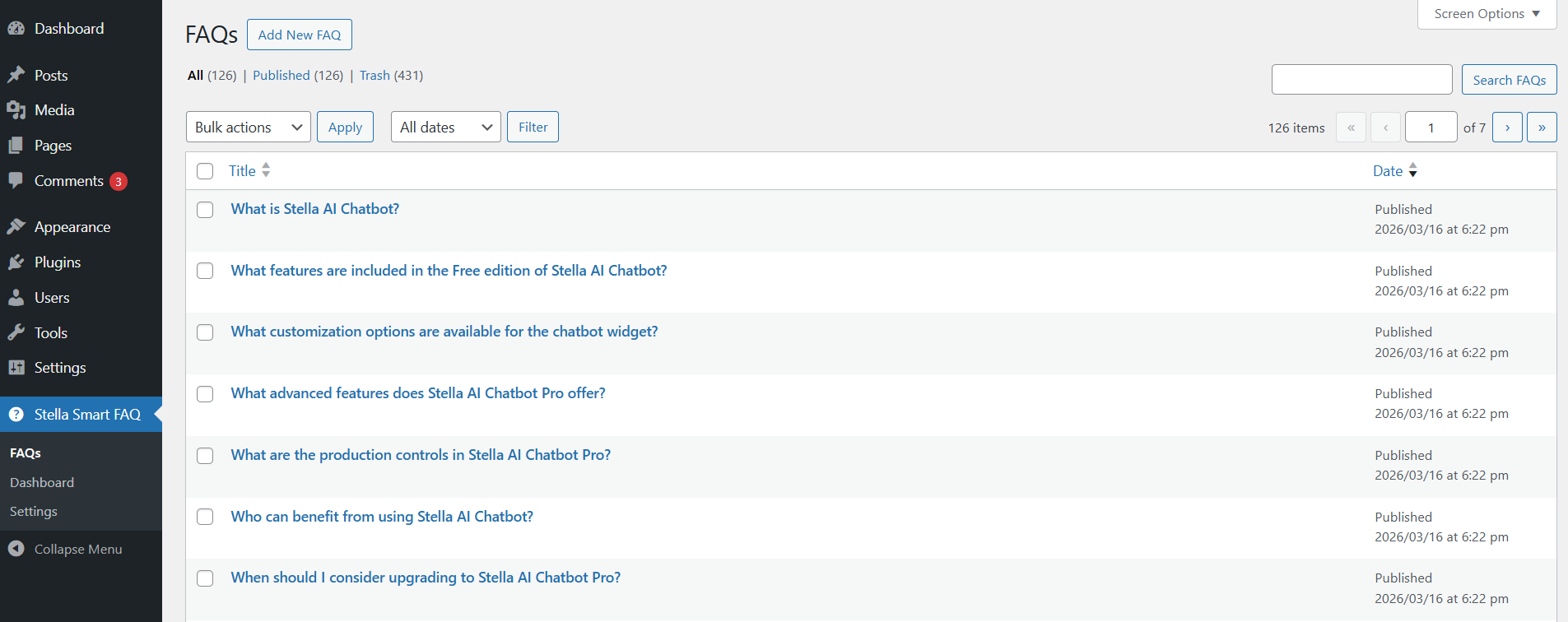The width and height of the screenshot is (1568, 622).
Task: Check the 'Free edition' features FAQ row
Action: [x=205, y=271]
